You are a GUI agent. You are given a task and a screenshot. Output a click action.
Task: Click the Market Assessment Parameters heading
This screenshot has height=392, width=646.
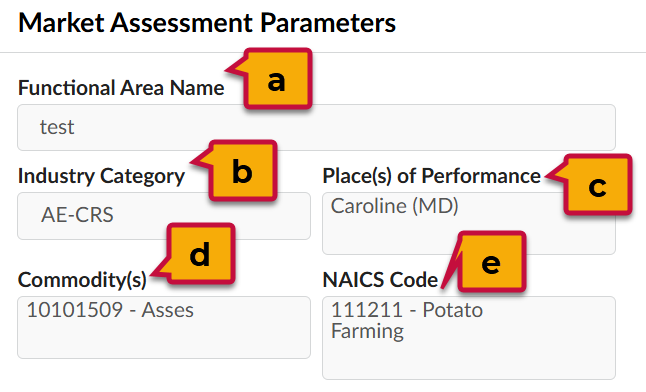coord(207,23)
